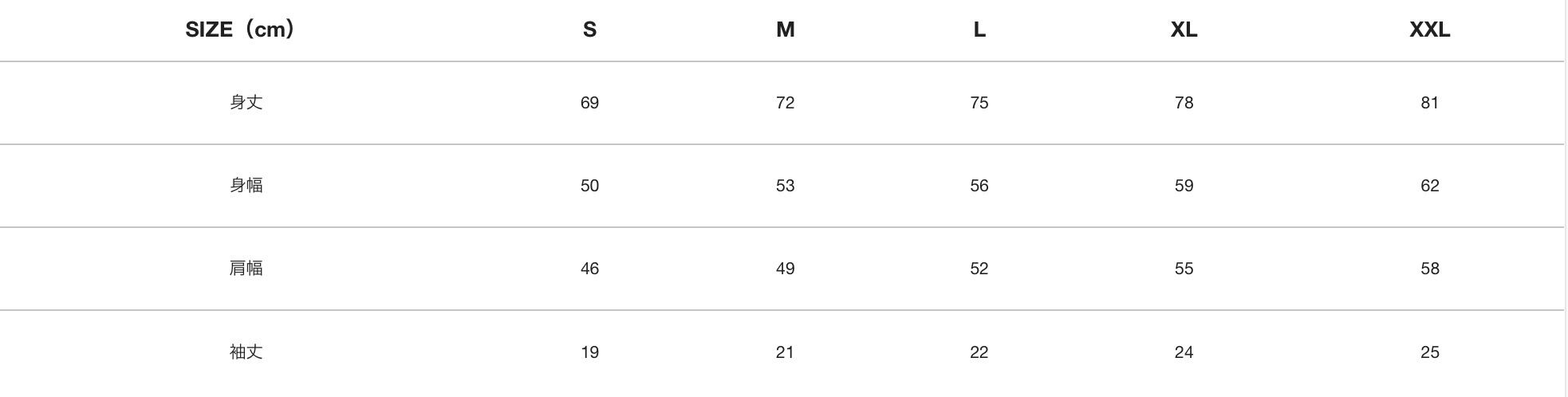Click the 身丈 value 81 for XXL

click(x=1429, y=103)
